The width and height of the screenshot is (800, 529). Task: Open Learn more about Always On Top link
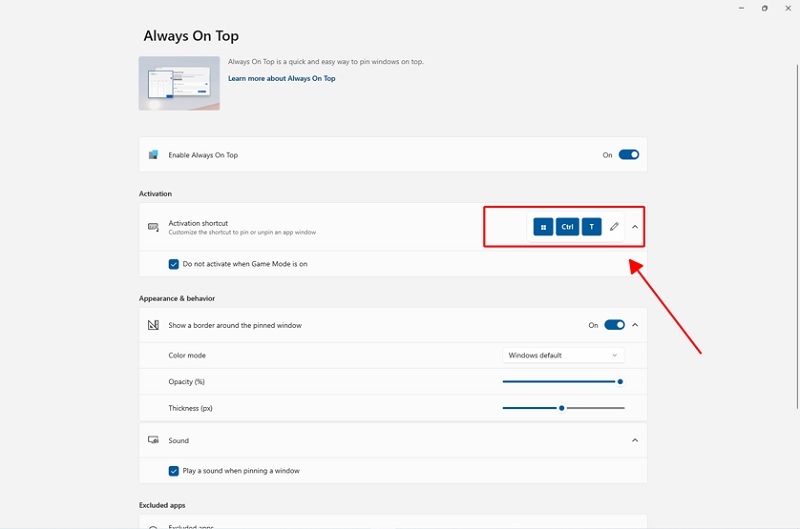click(x=281, y=78)
